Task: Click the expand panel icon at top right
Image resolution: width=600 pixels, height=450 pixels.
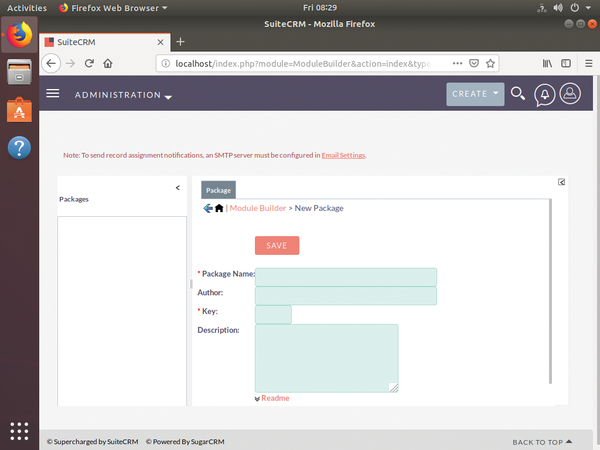Action: [x=561, y=182]
